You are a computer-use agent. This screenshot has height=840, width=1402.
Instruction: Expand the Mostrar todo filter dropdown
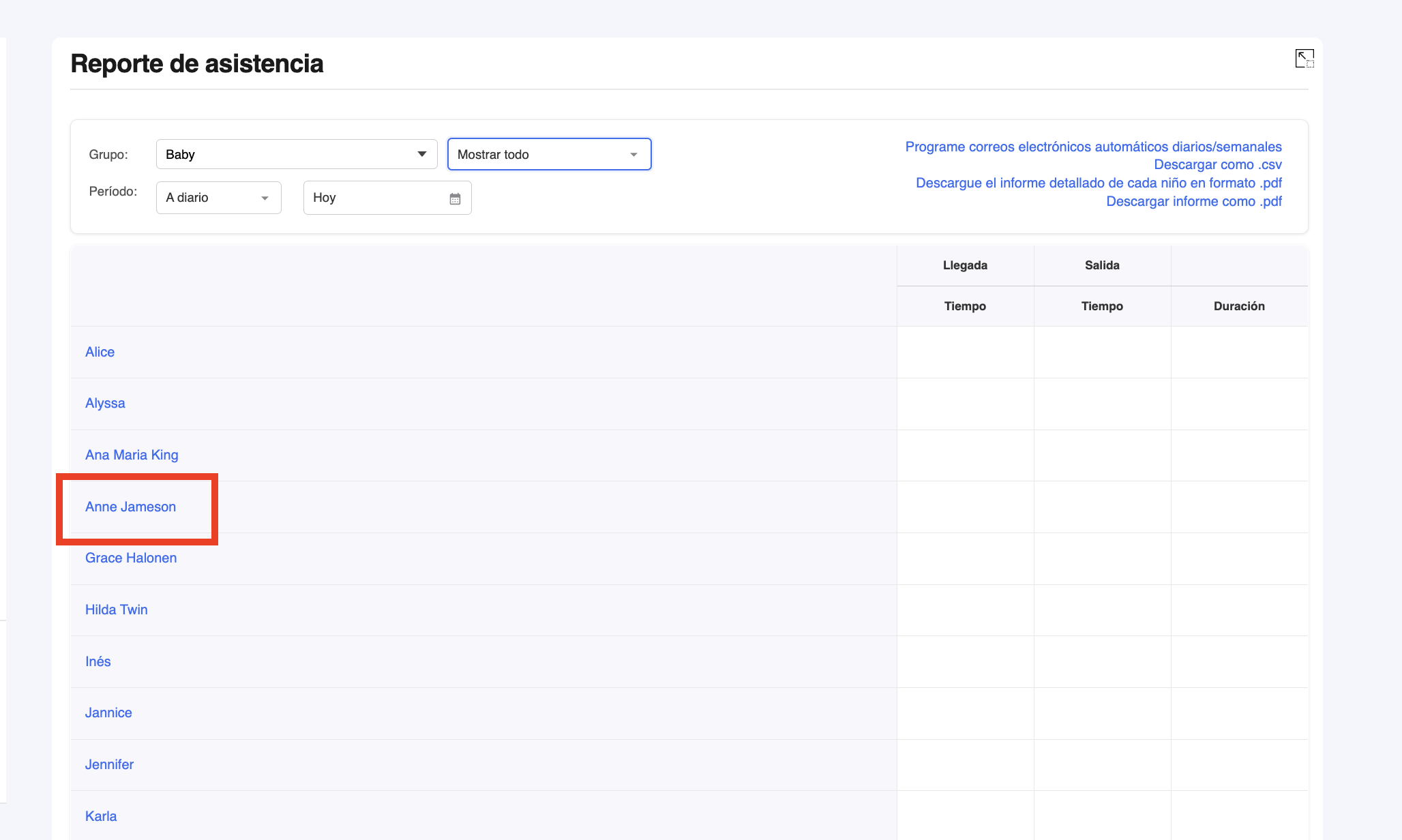[x=549, y=154]
